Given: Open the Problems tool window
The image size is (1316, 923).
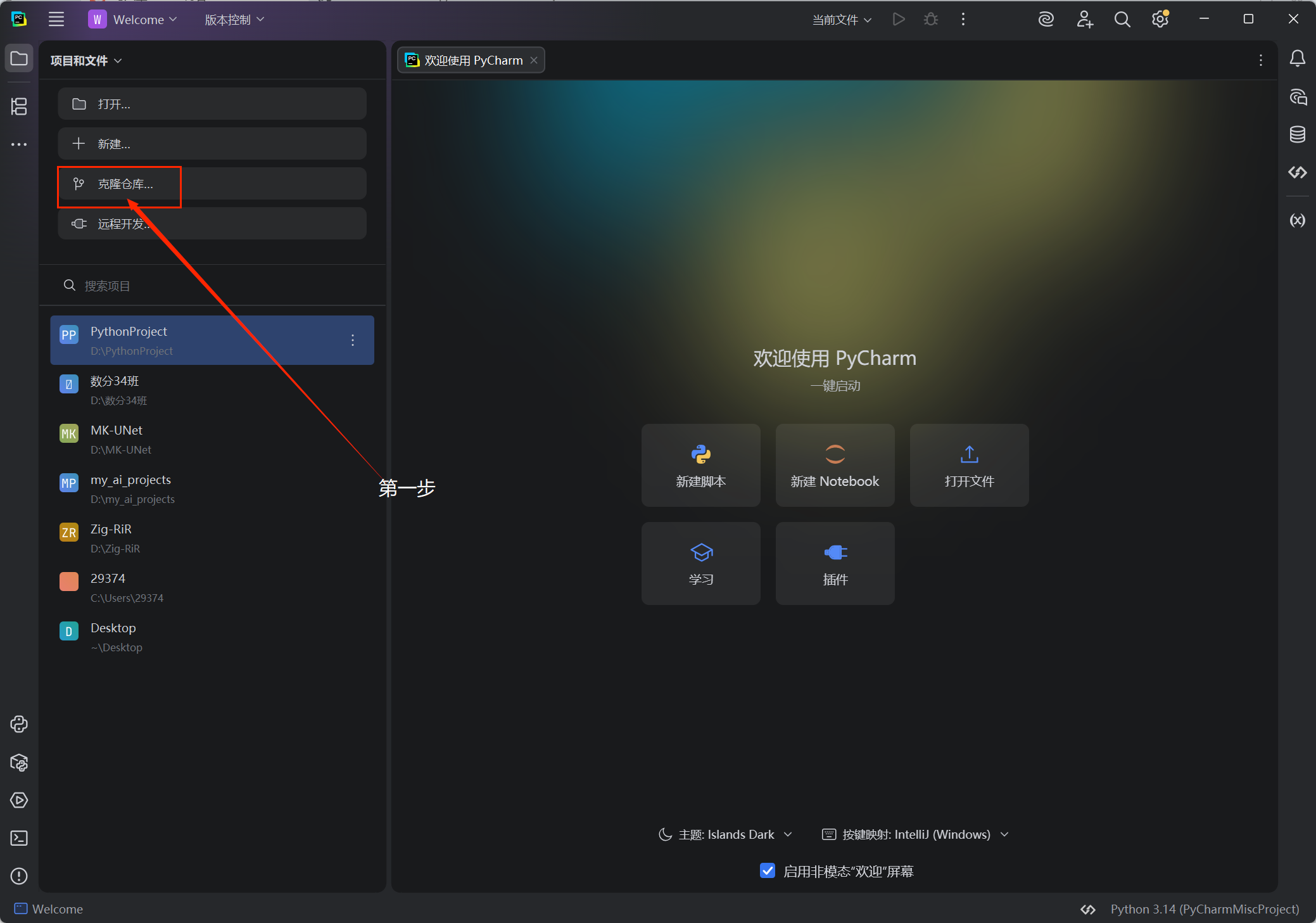Looking at the screenshot, I should 19,876.
